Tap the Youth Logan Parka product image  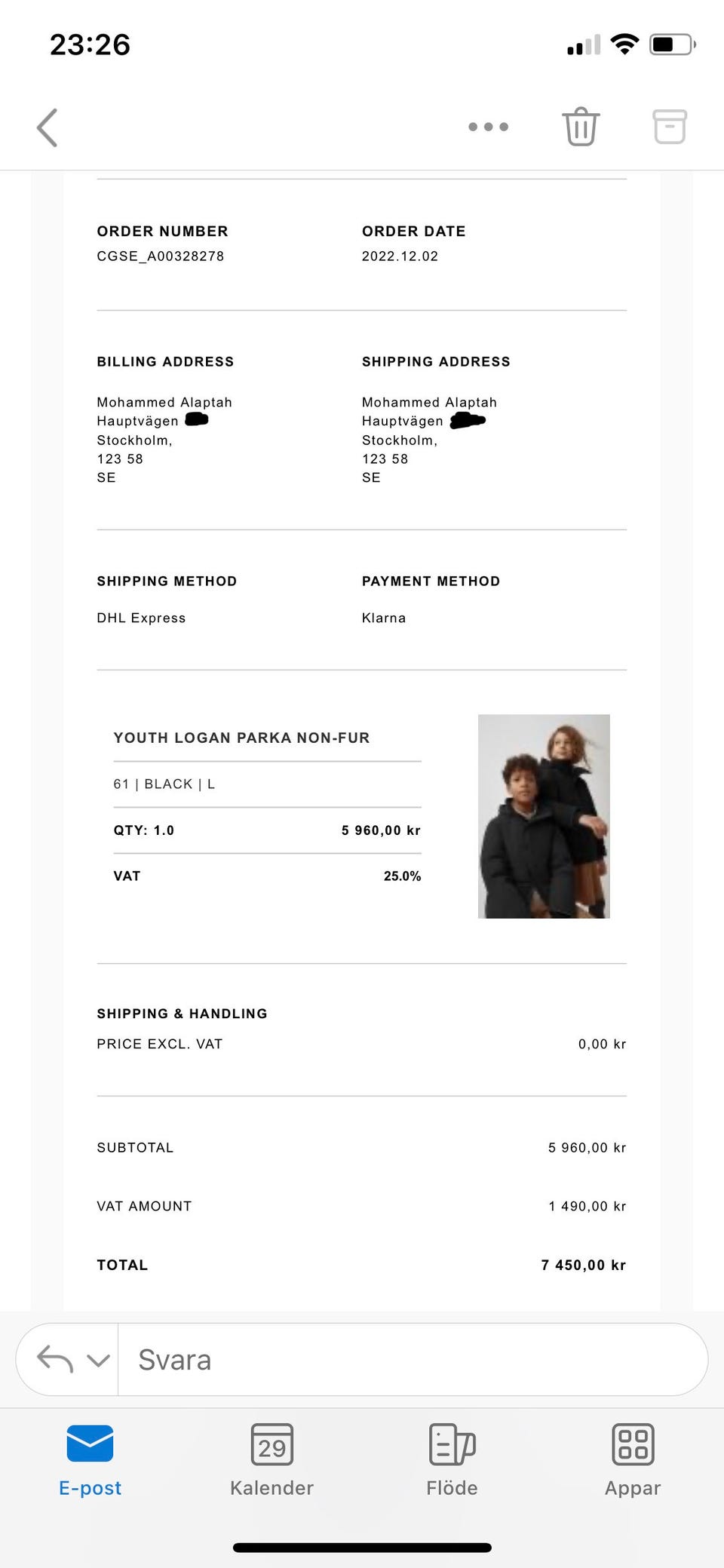(x=544, y=816)
